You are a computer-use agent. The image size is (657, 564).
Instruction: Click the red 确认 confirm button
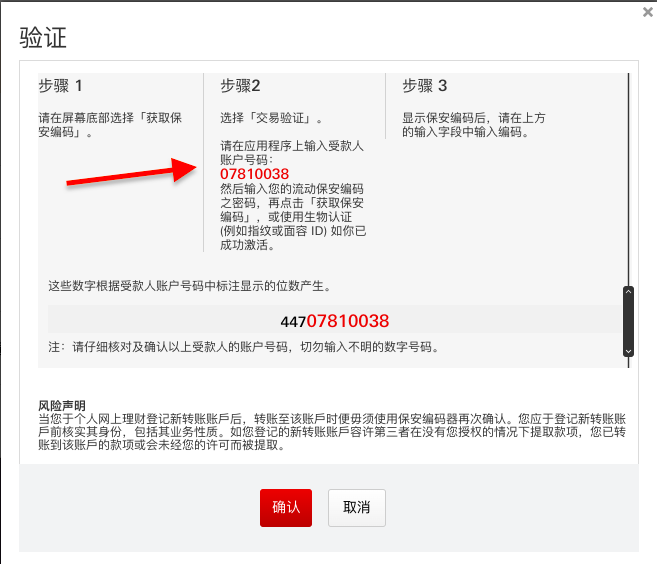tap(286, 507)
